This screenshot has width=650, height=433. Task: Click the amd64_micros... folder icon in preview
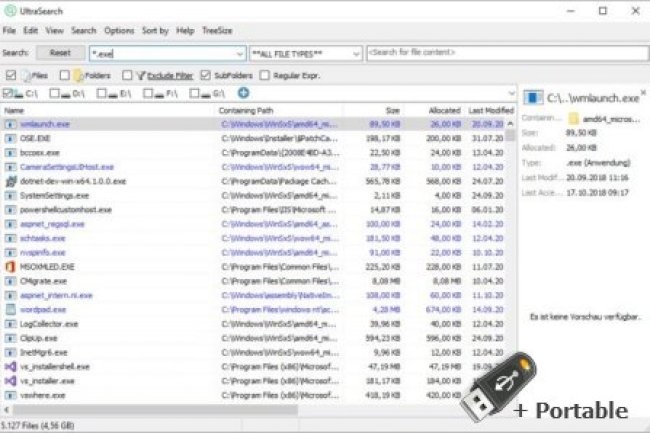tap(573, 119)
